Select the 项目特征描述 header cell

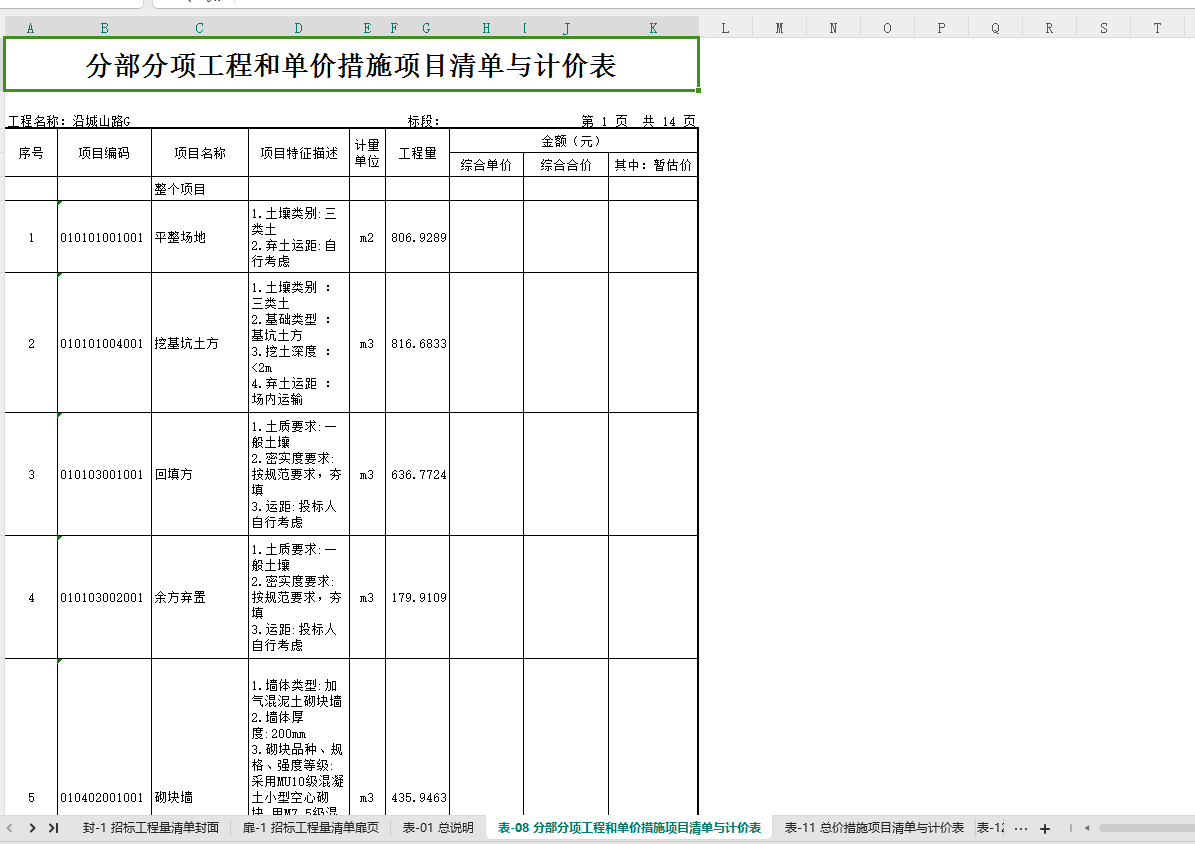[x=299, y=153]
